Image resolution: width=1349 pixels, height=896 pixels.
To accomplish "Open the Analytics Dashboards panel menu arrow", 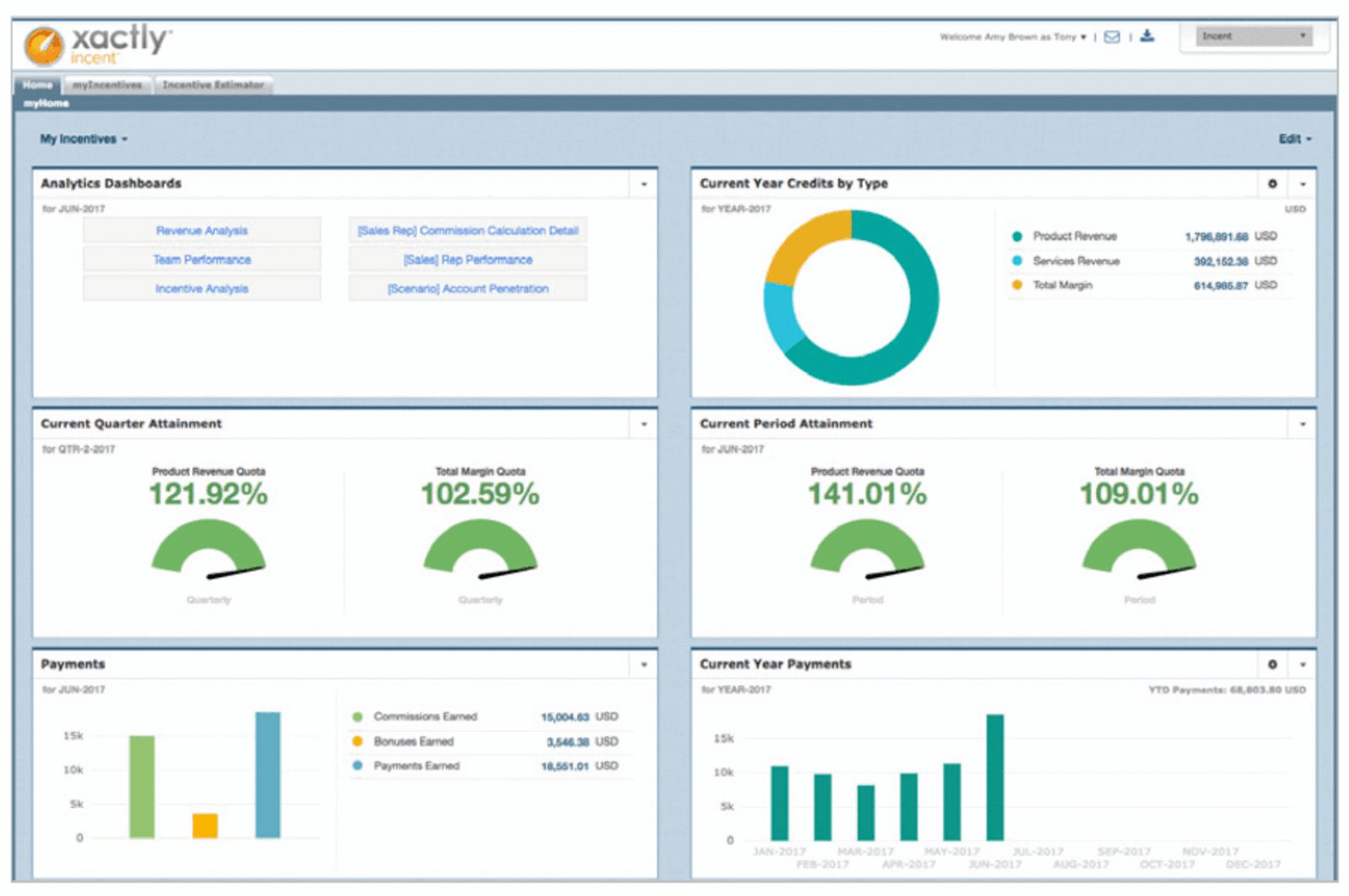I will click(x=647, y=183).
